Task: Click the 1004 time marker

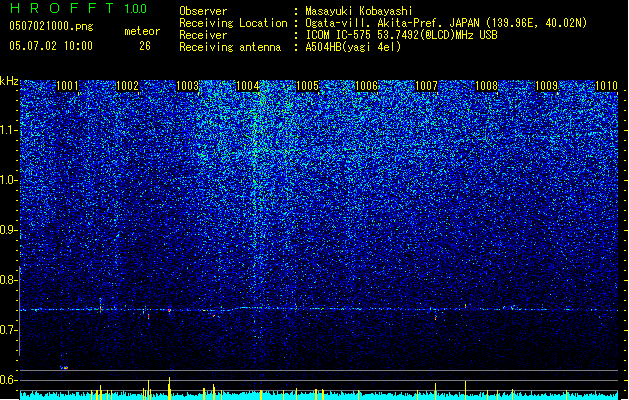Action: point(248,86)
